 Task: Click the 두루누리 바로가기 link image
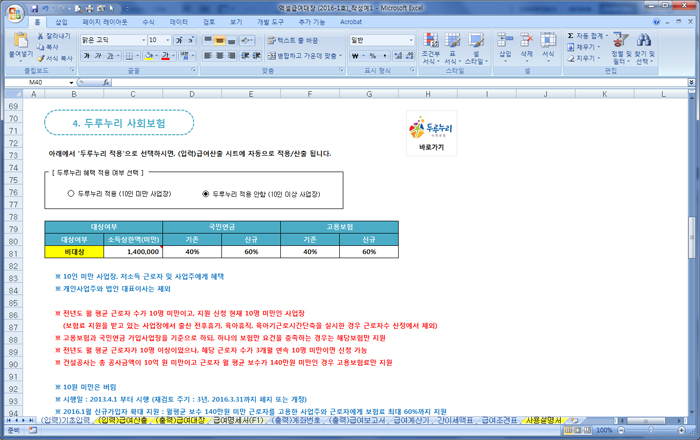(x=431, y=133)
